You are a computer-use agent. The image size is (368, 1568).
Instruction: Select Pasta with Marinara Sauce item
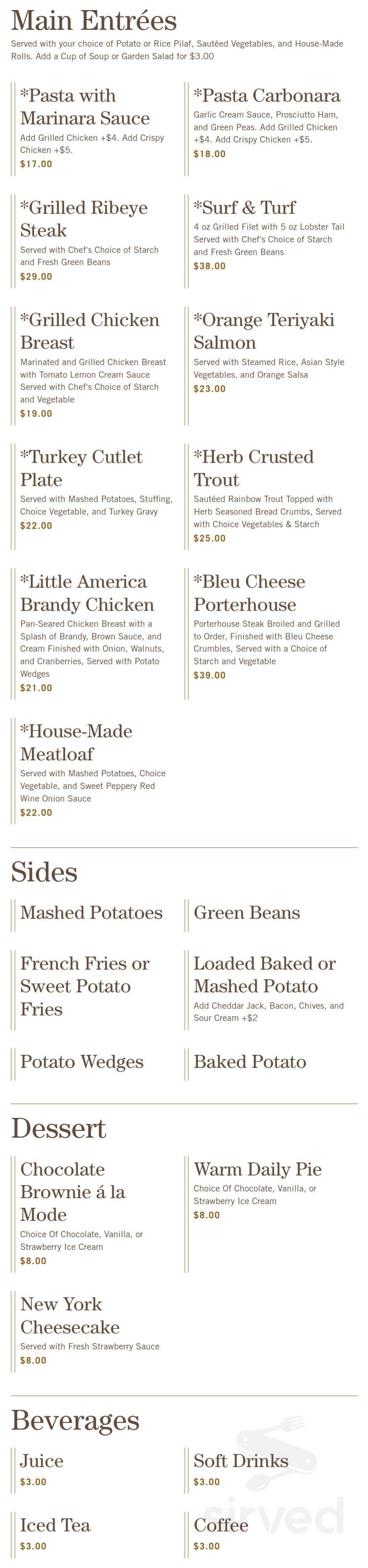coord(85,106)
